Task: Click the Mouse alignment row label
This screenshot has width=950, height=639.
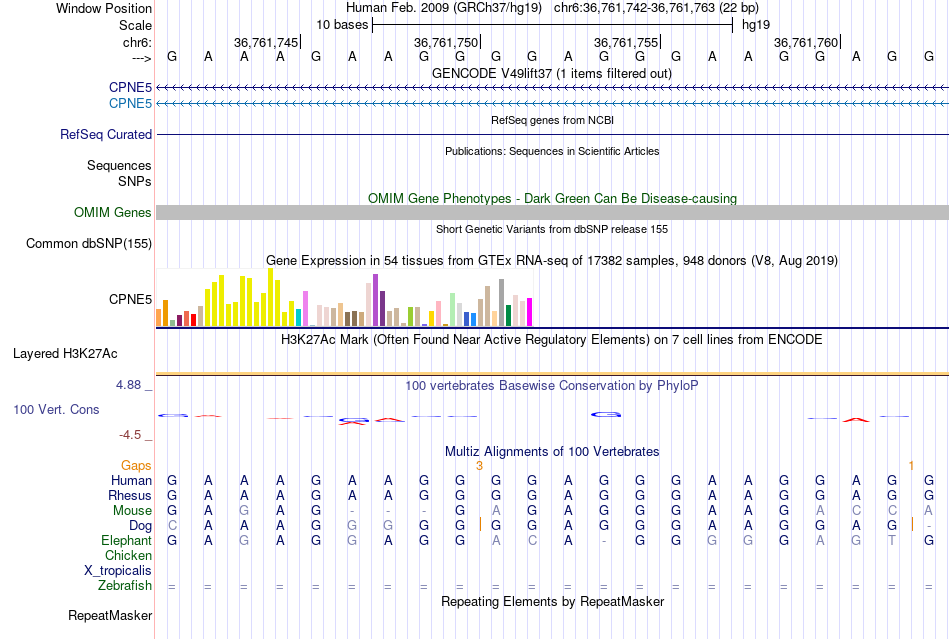Action: [x=132, y=511]
